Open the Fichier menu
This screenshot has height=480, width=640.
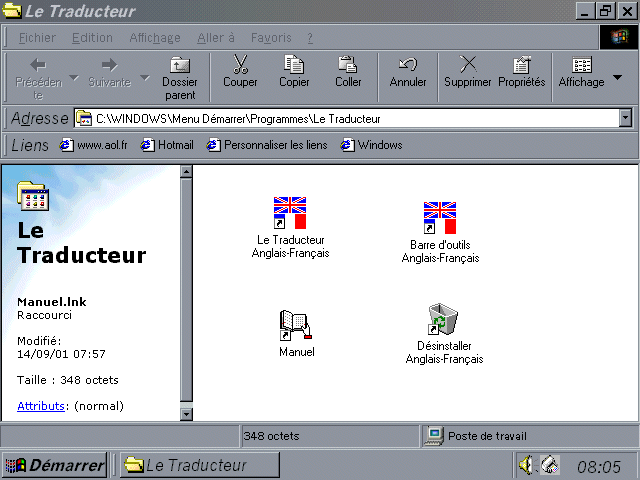click(x=37, y=38)
